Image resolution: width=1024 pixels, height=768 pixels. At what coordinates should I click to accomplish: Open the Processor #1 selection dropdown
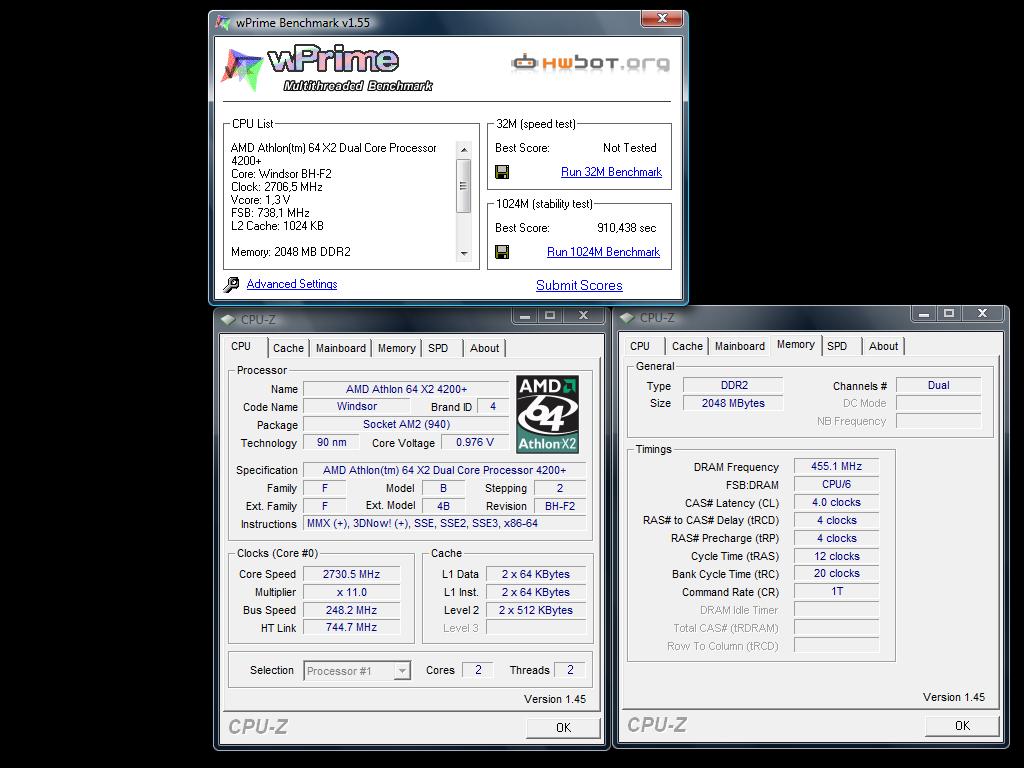pos(402,671)
